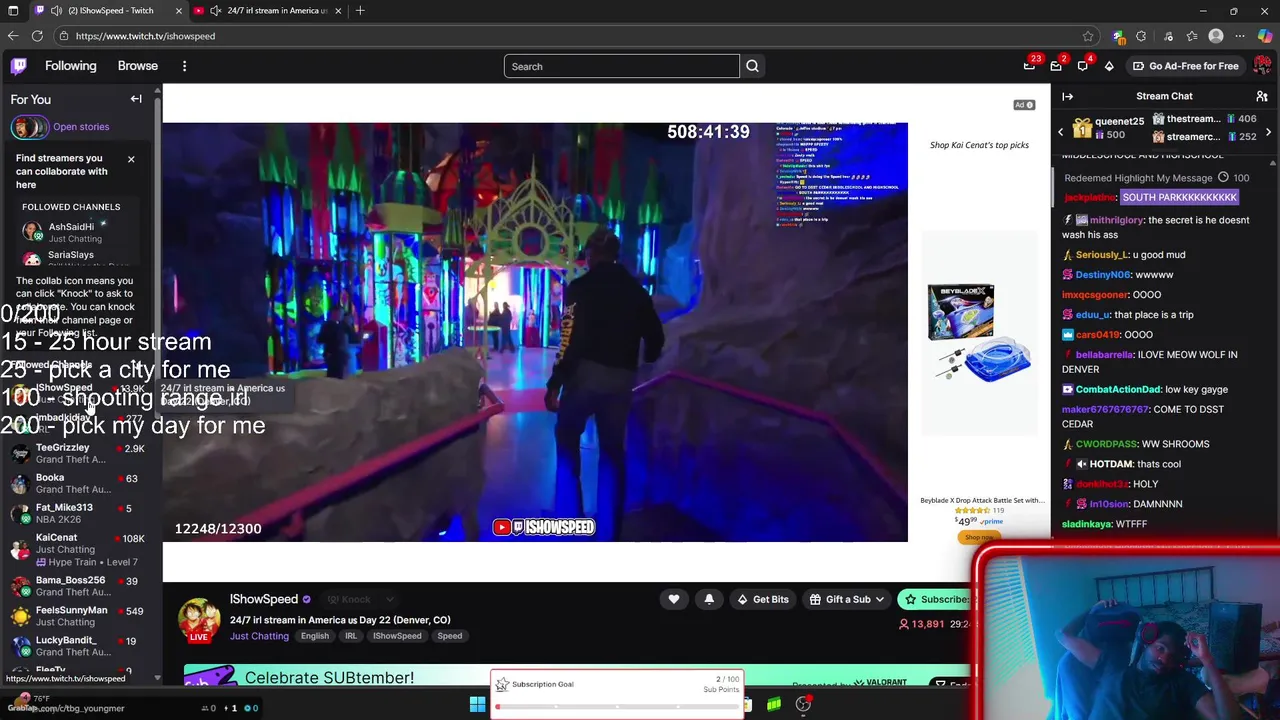Viewport: 1280px width, 720px height.
Task: Open browser favorites list icon
Action: [1192, 36]
